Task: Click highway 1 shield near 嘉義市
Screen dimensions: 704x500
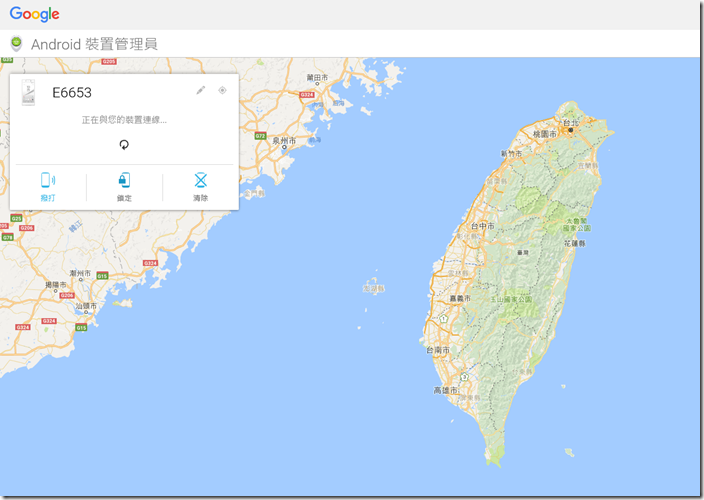Action: coord(444,319)
